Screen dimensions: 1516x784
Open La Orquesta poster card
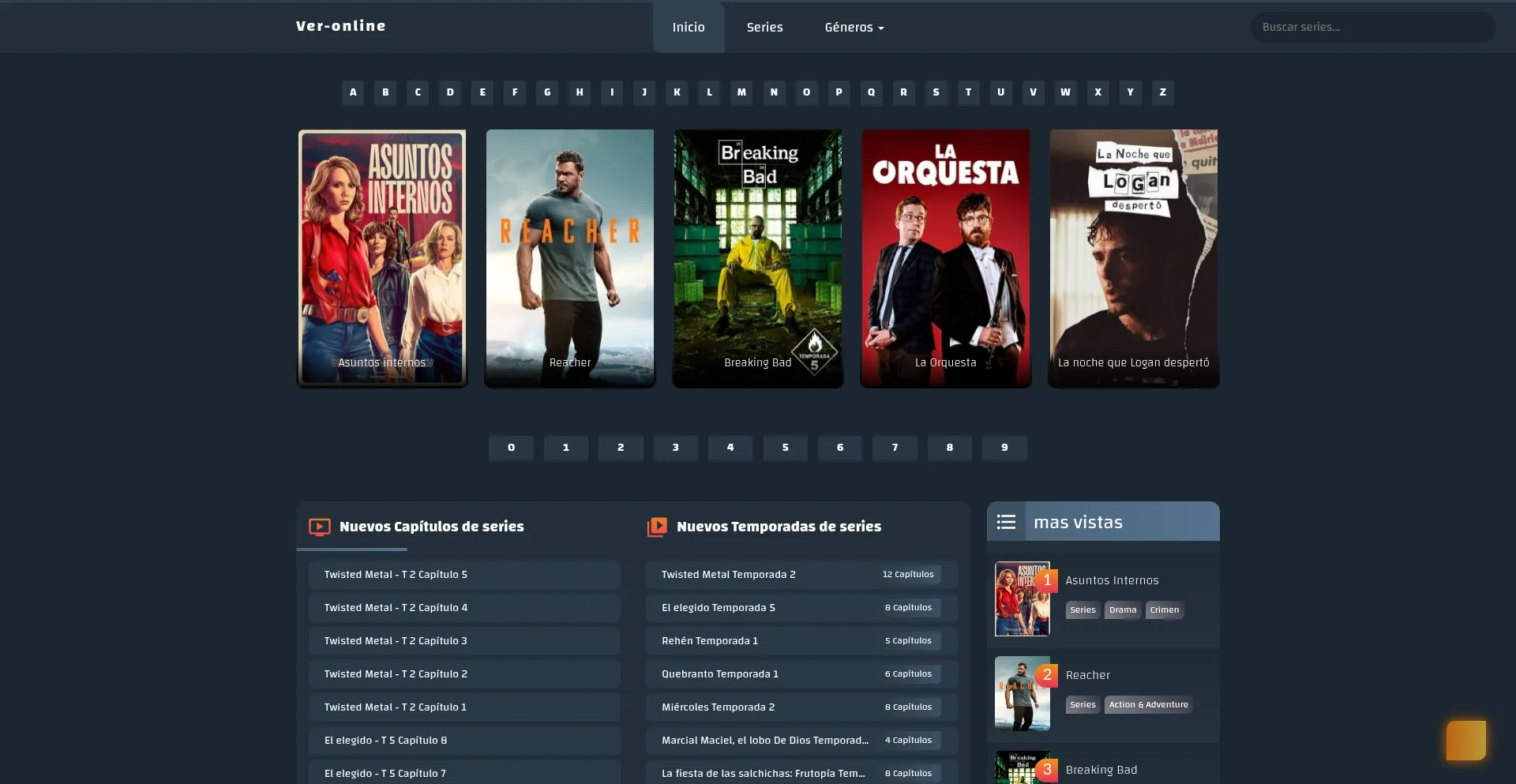(x=945, y=258)
